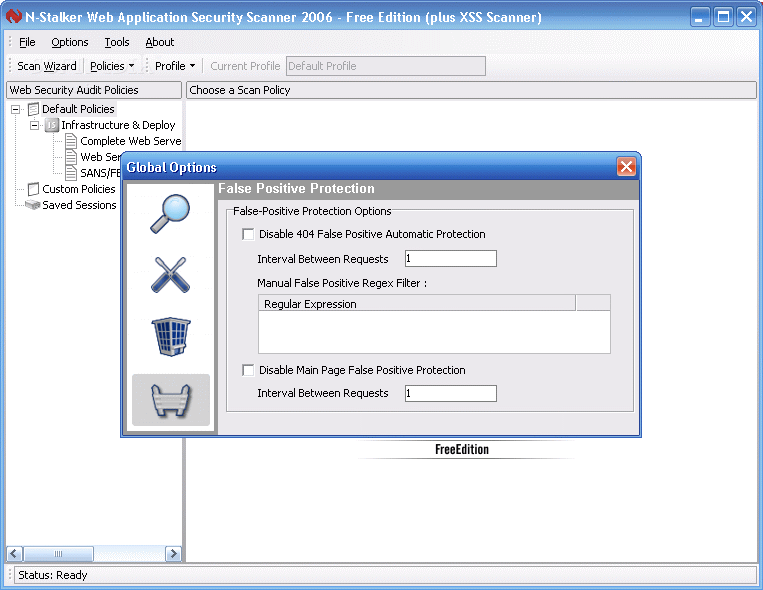The image size is (763, 590).
Task: Click the Regular Expression column header
Action: pyautogui.click(x=417, y=304)
